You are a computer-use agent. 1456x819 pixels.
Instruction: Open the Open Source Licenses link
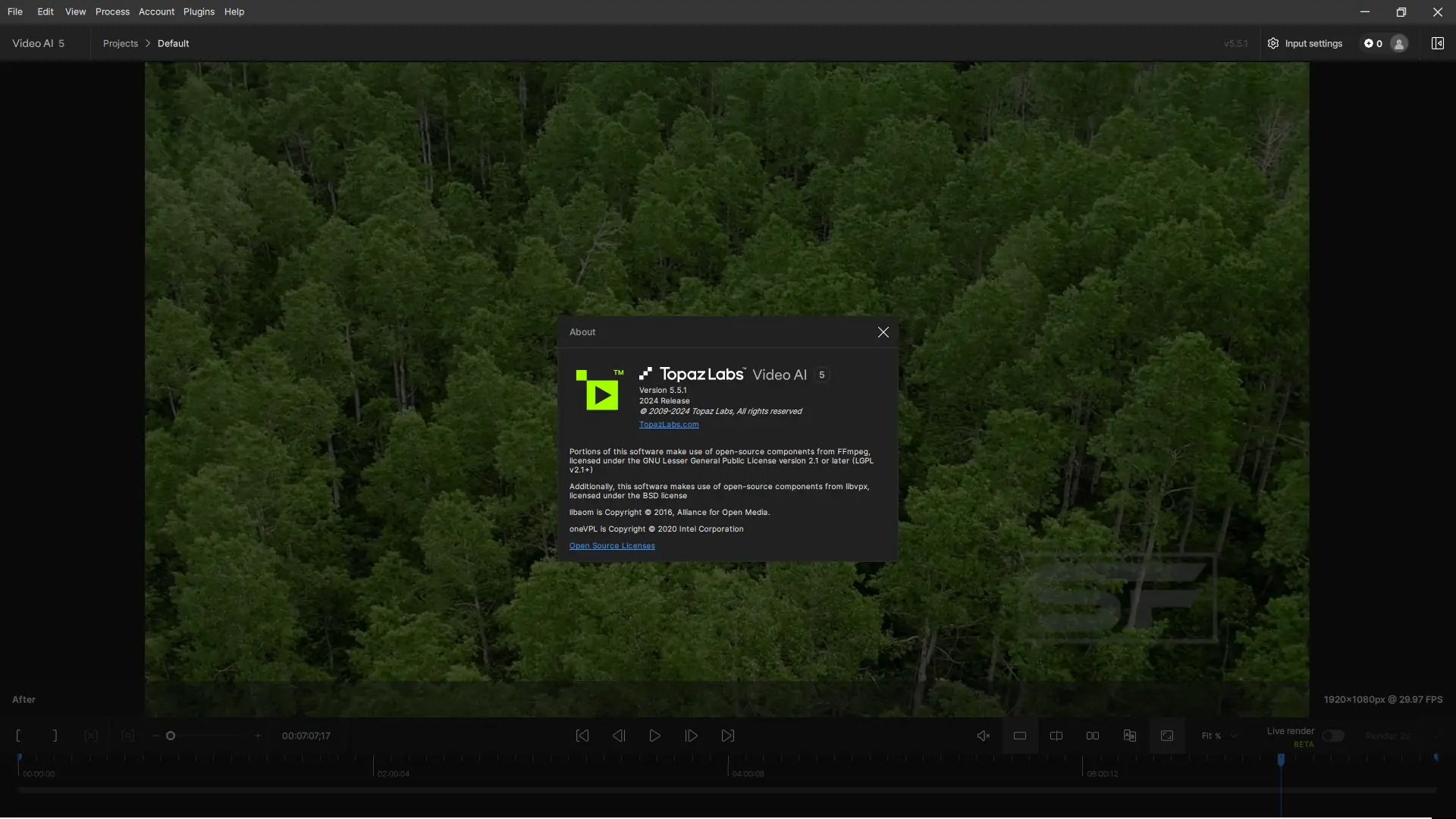coord(611,546)
